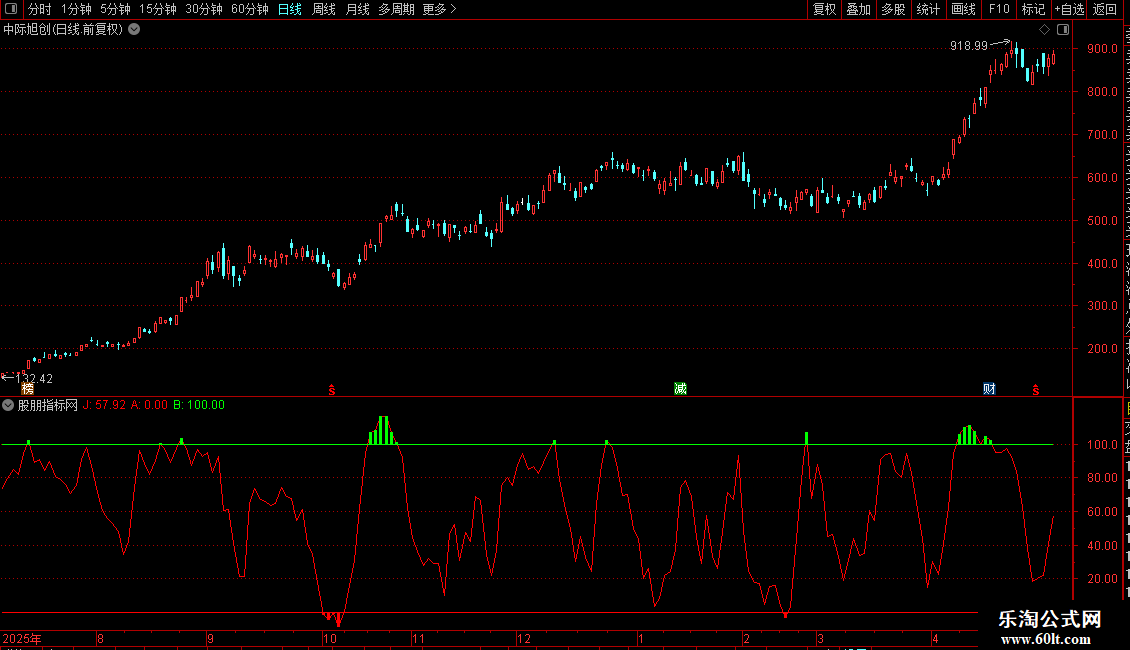Click the 返回 back button
This screenshot has width=1130, height=650.
(x=1104, y=9)
